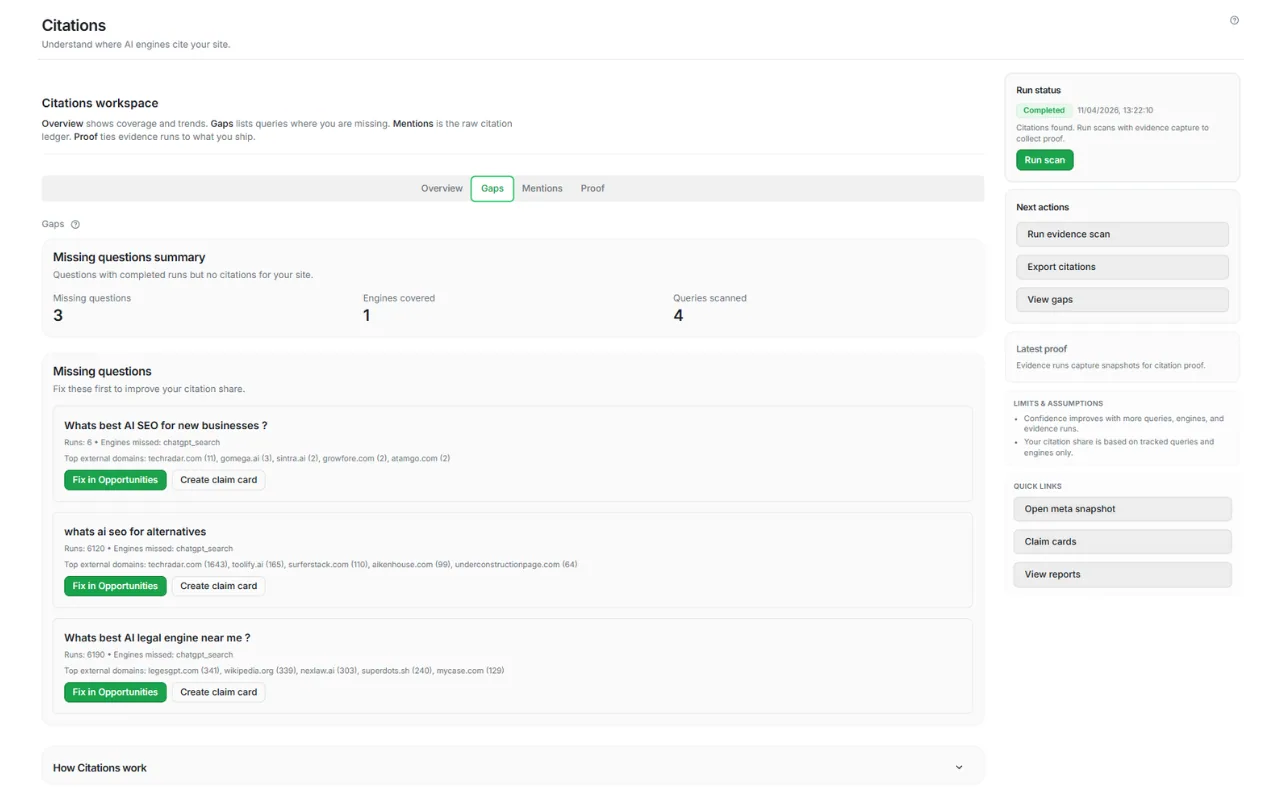The height and width of the screenshot is (800, 1280).
Task: Select the question 'whats ai seo for alternatives'
Action: (135, 532)
